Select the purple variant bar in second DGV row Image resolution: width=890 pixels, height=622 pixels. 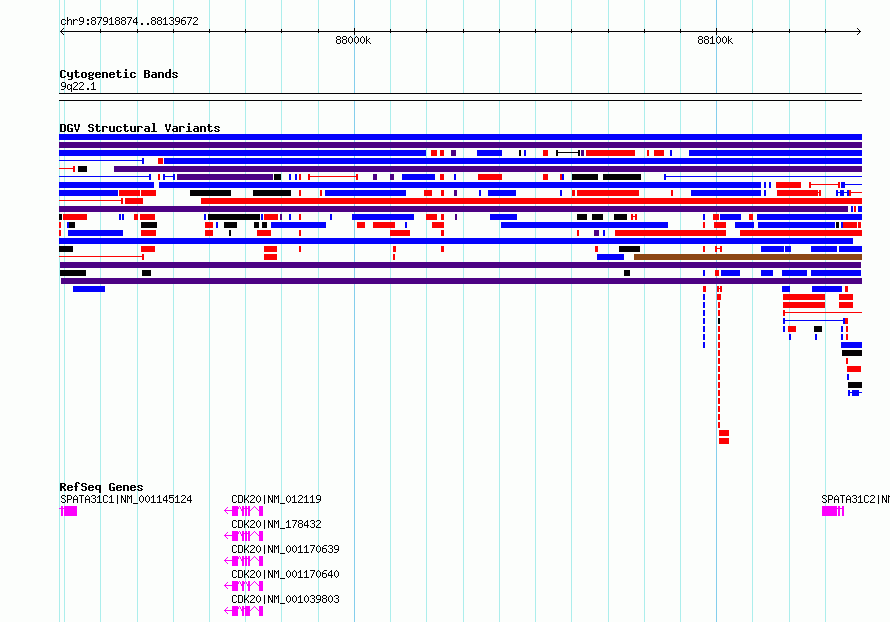pyautogui.click(x=460, y=145)
